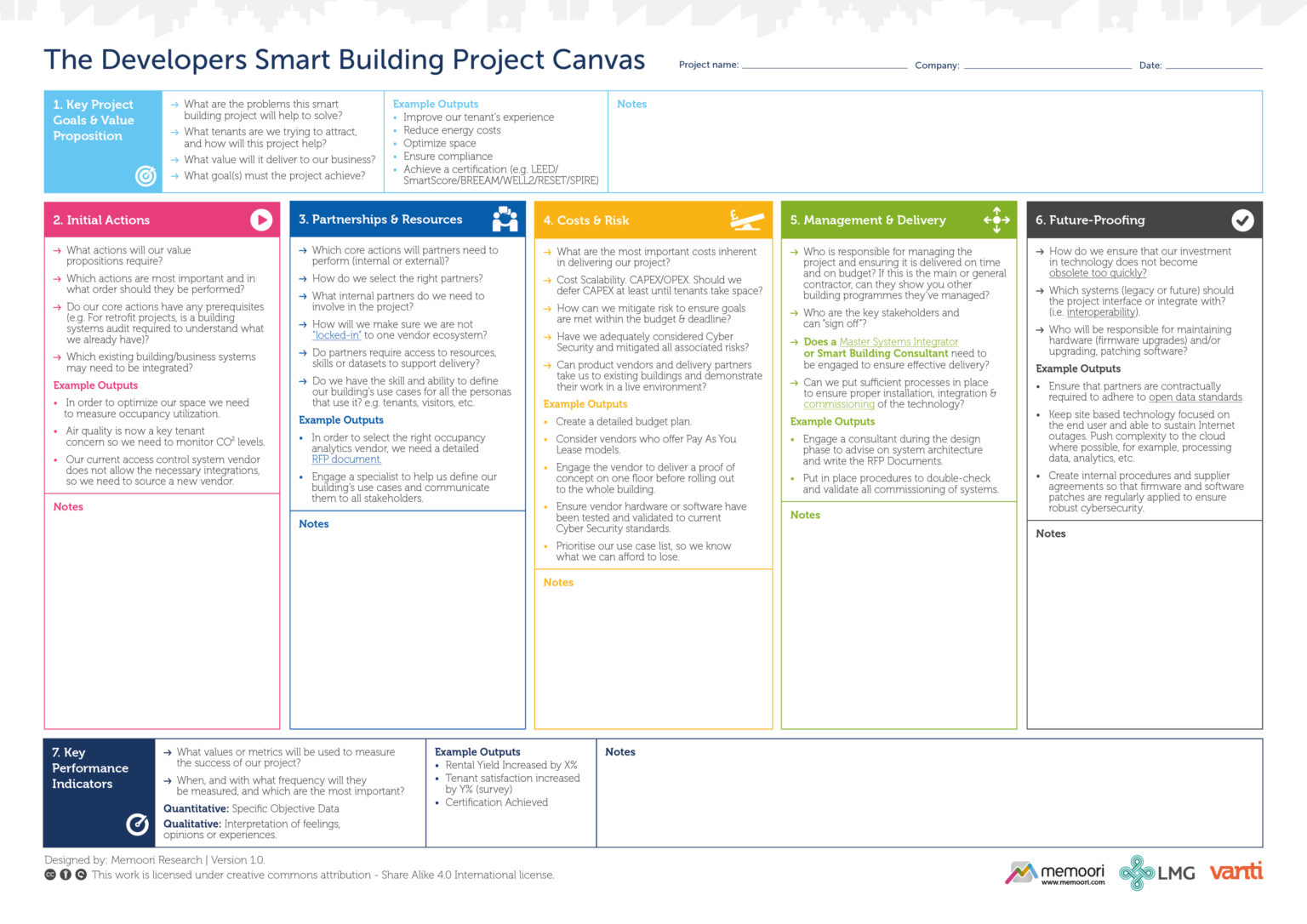Select the play icon on Initial Actions header
This screenshot has width=1307, height=924.
click(262, 220)
